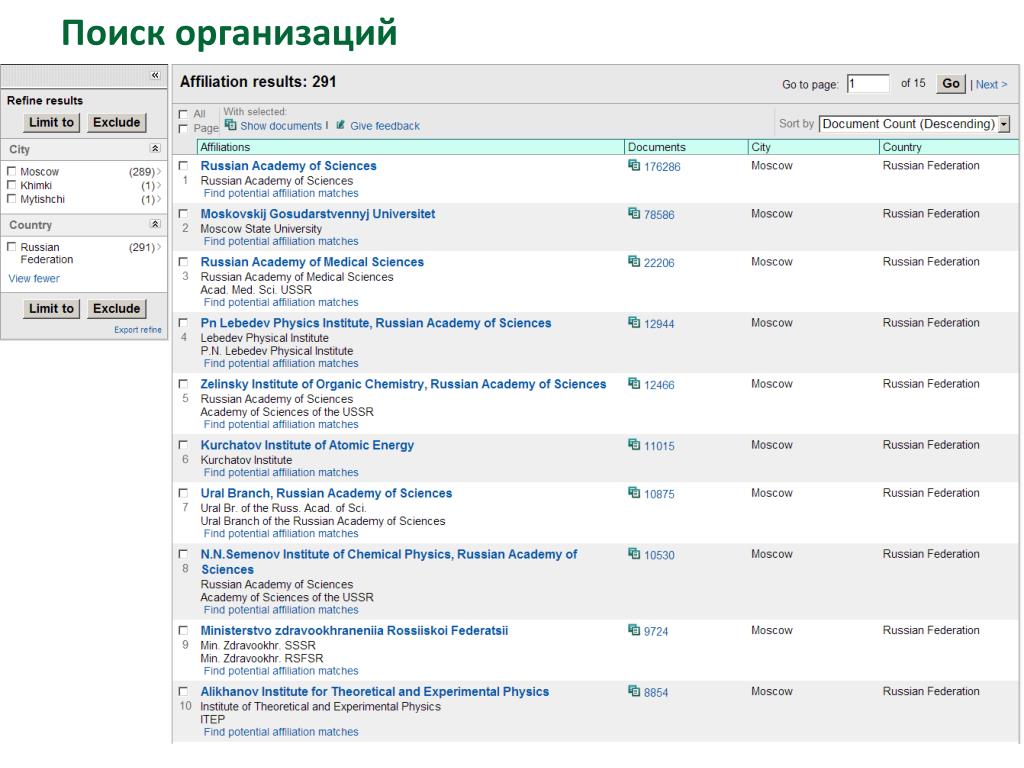
Task: Open Russian Academy of Medical Sciences affiliation
Action: [312, 262]
